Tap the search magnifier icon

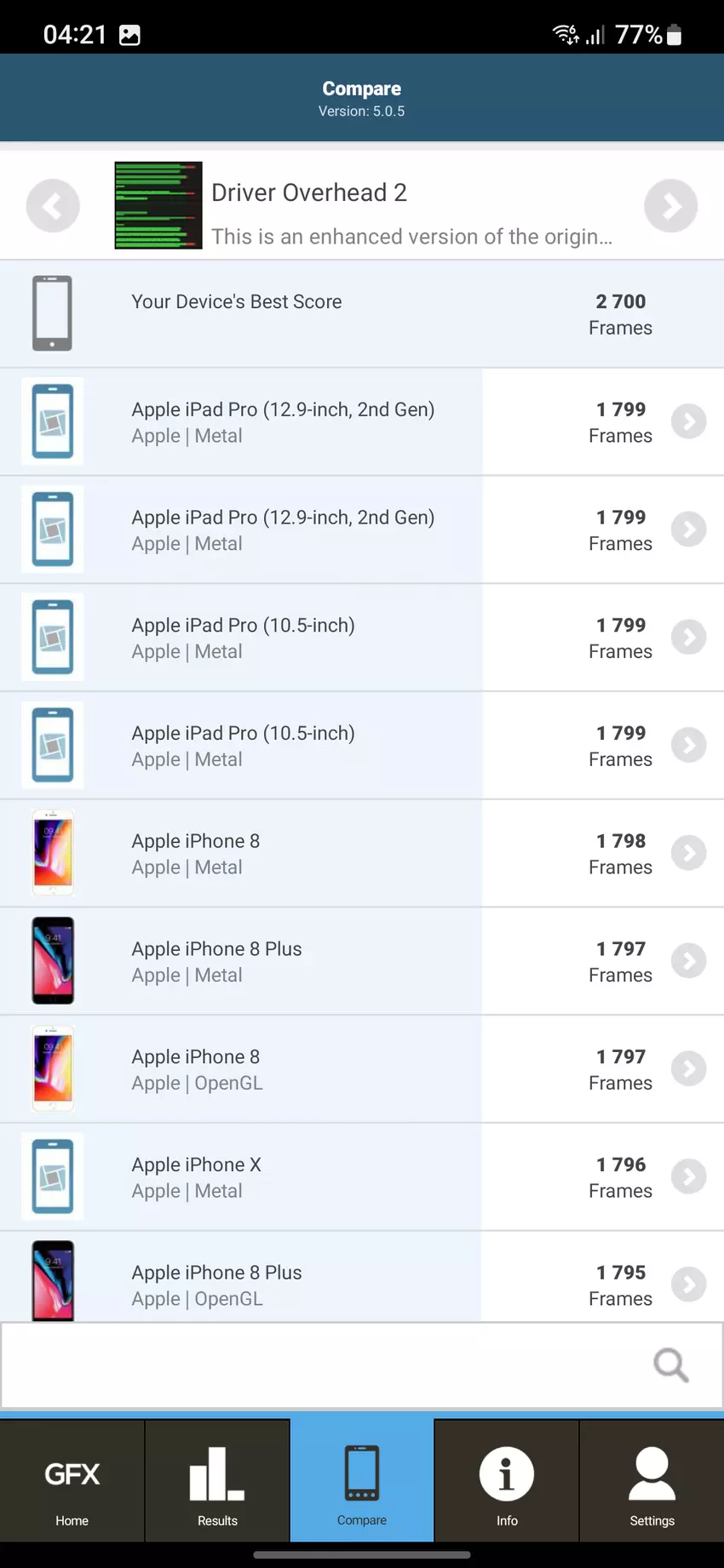pyautogui.click(x=670, y=1365)
